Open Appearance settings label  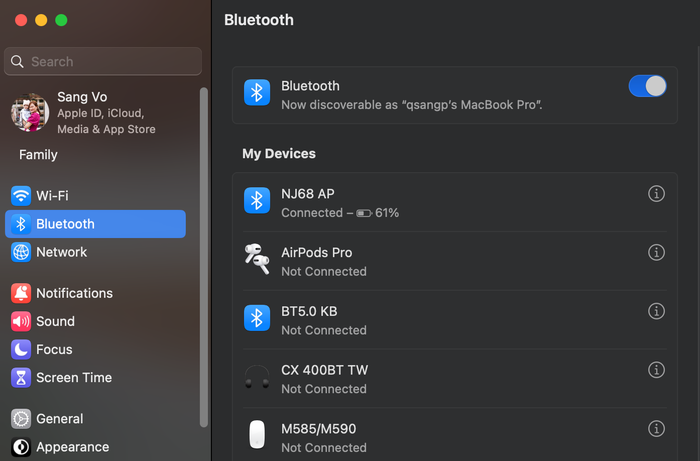tap(72, 447)
